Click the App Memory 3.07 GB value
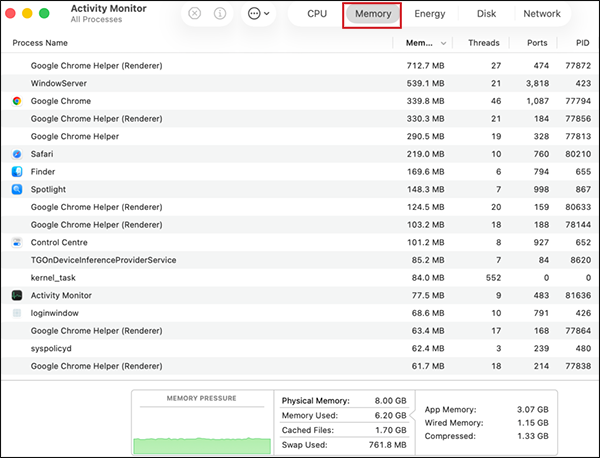600x458 pixels. 533,409
